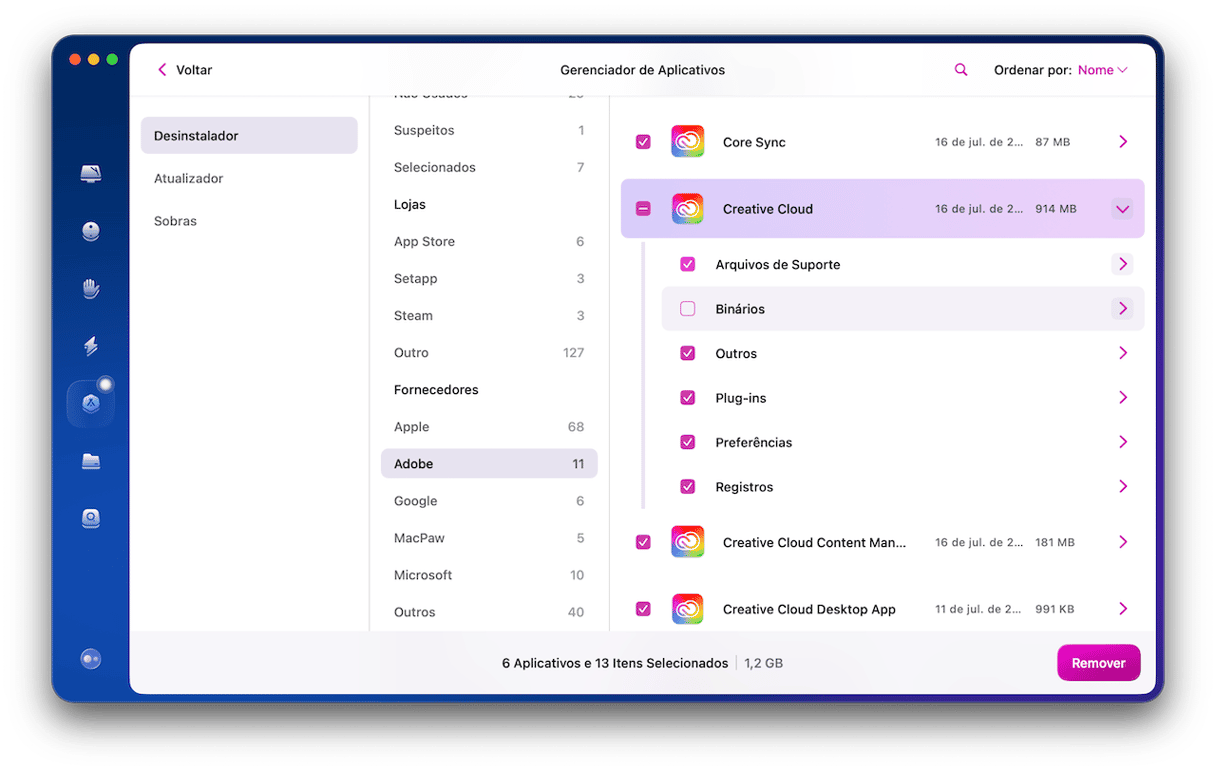Expand Creative Cloud Content Manager chevron
The height and width of the screenshot is (771, 1216).
point(1123,542)
